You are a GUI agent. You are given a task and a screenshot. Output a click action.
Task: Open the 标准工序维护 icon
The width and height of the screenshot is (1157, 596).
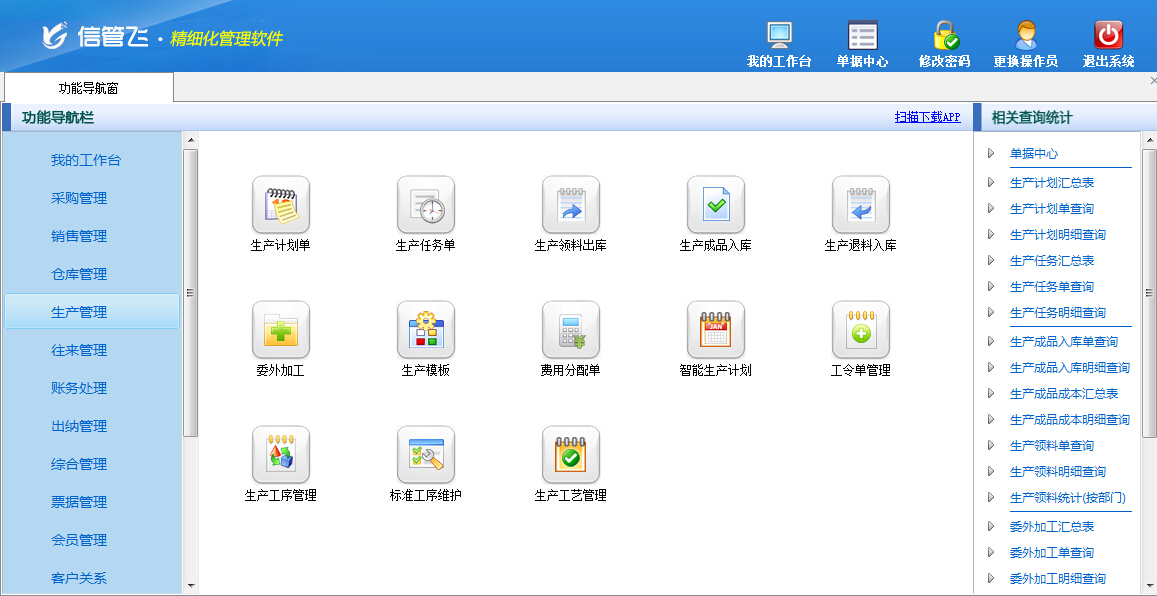(x=426, y=455)
